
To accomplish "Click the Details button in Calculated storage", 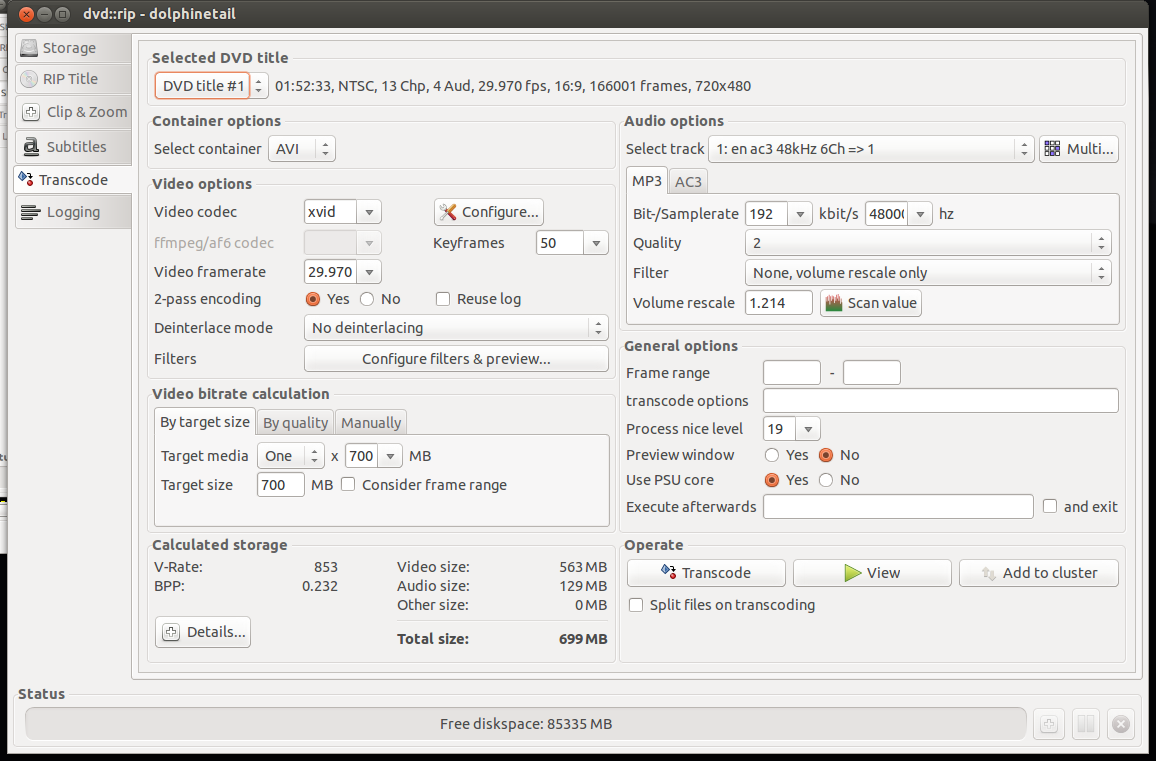I will coord(202,632).
